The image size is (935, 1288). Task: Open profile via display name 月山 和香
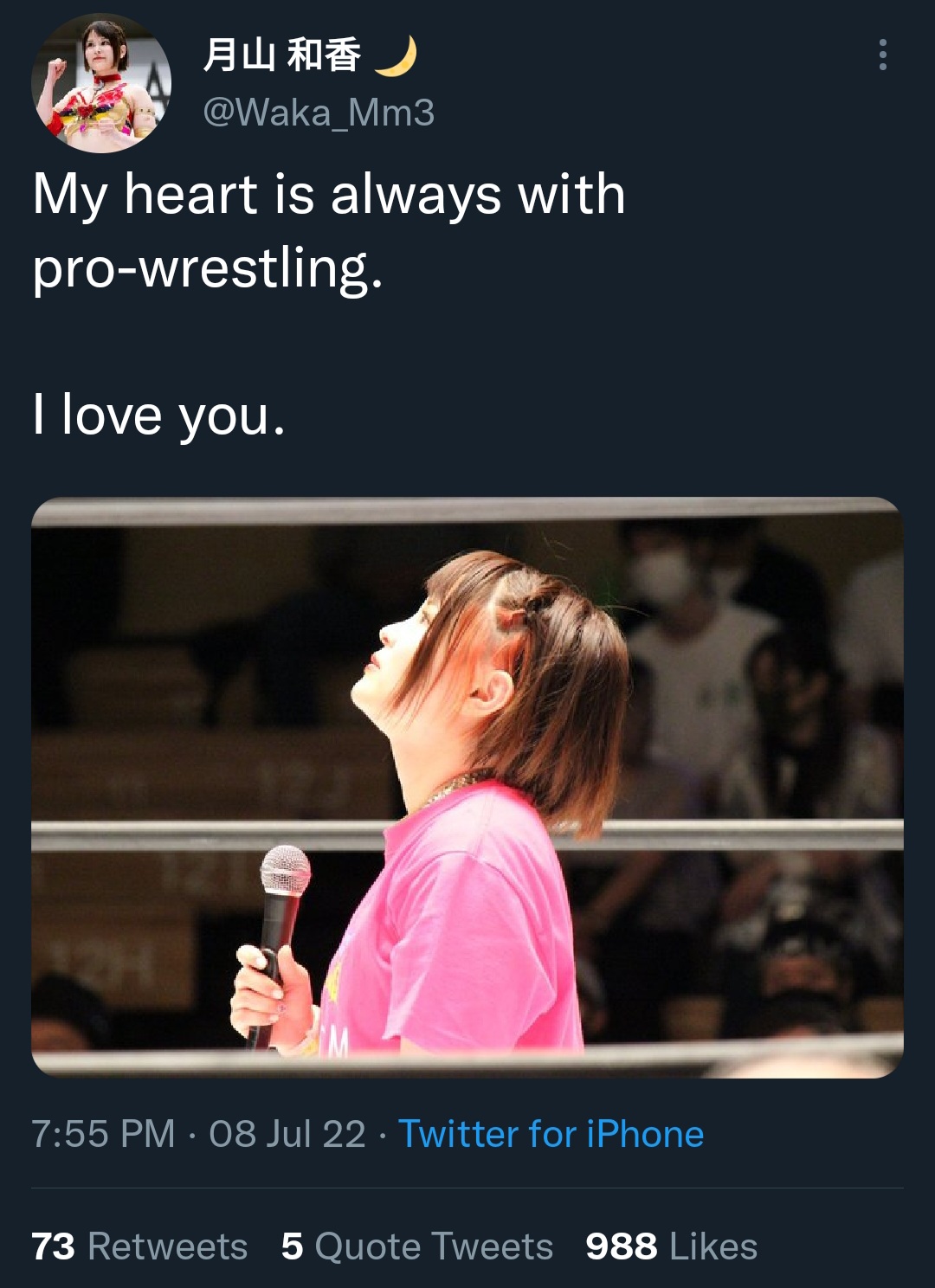click(x=282, y=55)
